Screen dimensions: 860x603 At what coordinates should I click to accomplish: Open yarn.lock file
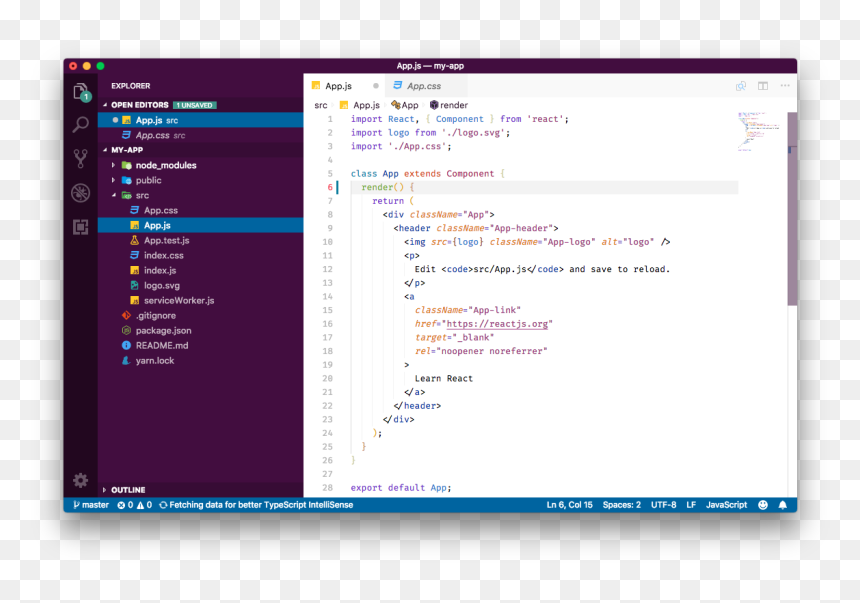pos(201,360)
